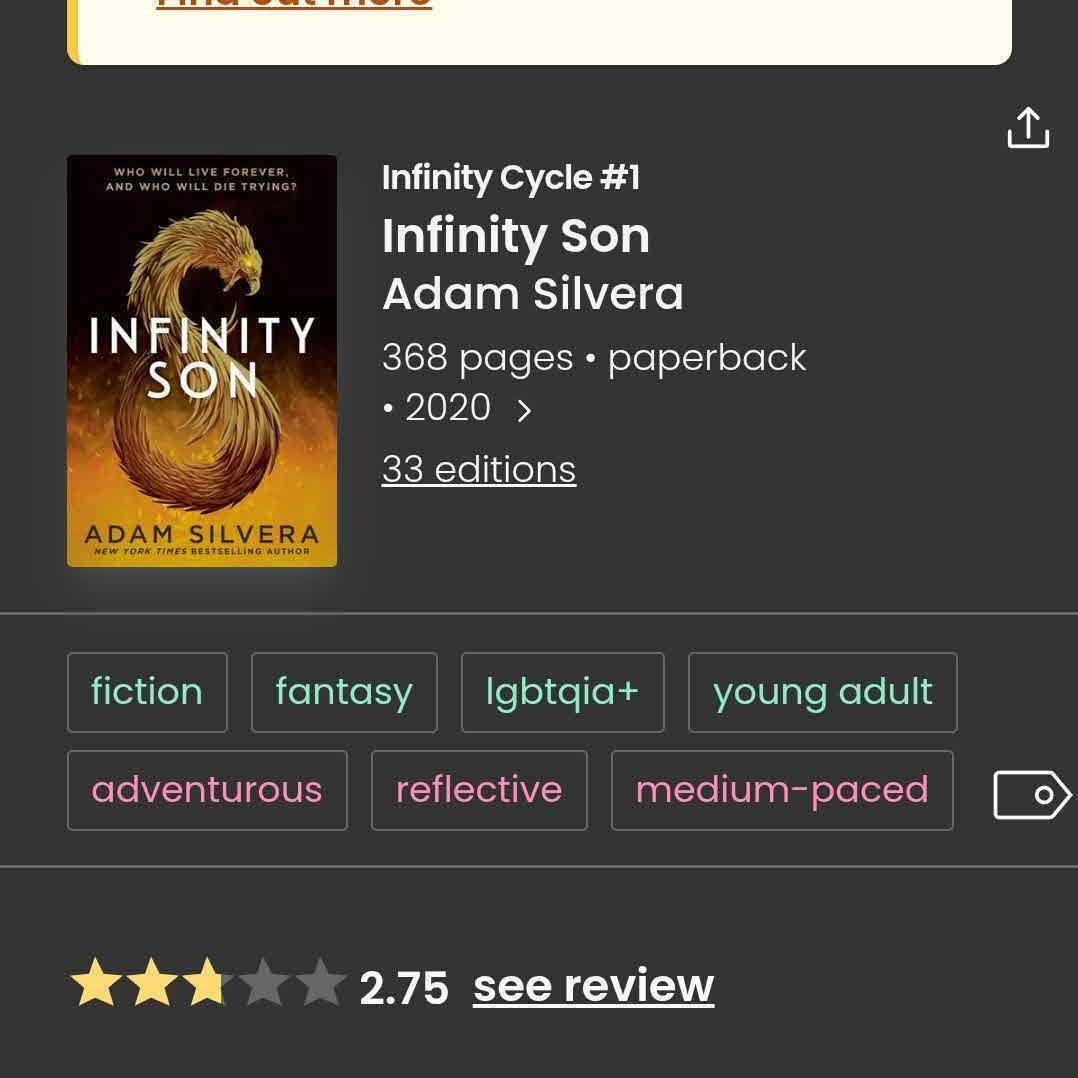Select the adventurous mood tag
This screenshot has height=1078, width=1078.
(x=207, y=790)
